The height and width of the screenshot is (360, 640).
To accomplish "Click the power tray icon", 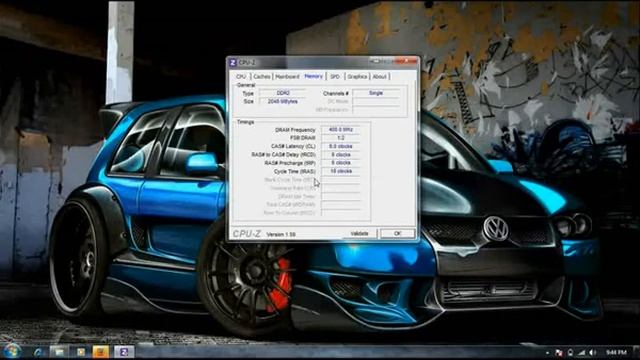I will 570,353.
